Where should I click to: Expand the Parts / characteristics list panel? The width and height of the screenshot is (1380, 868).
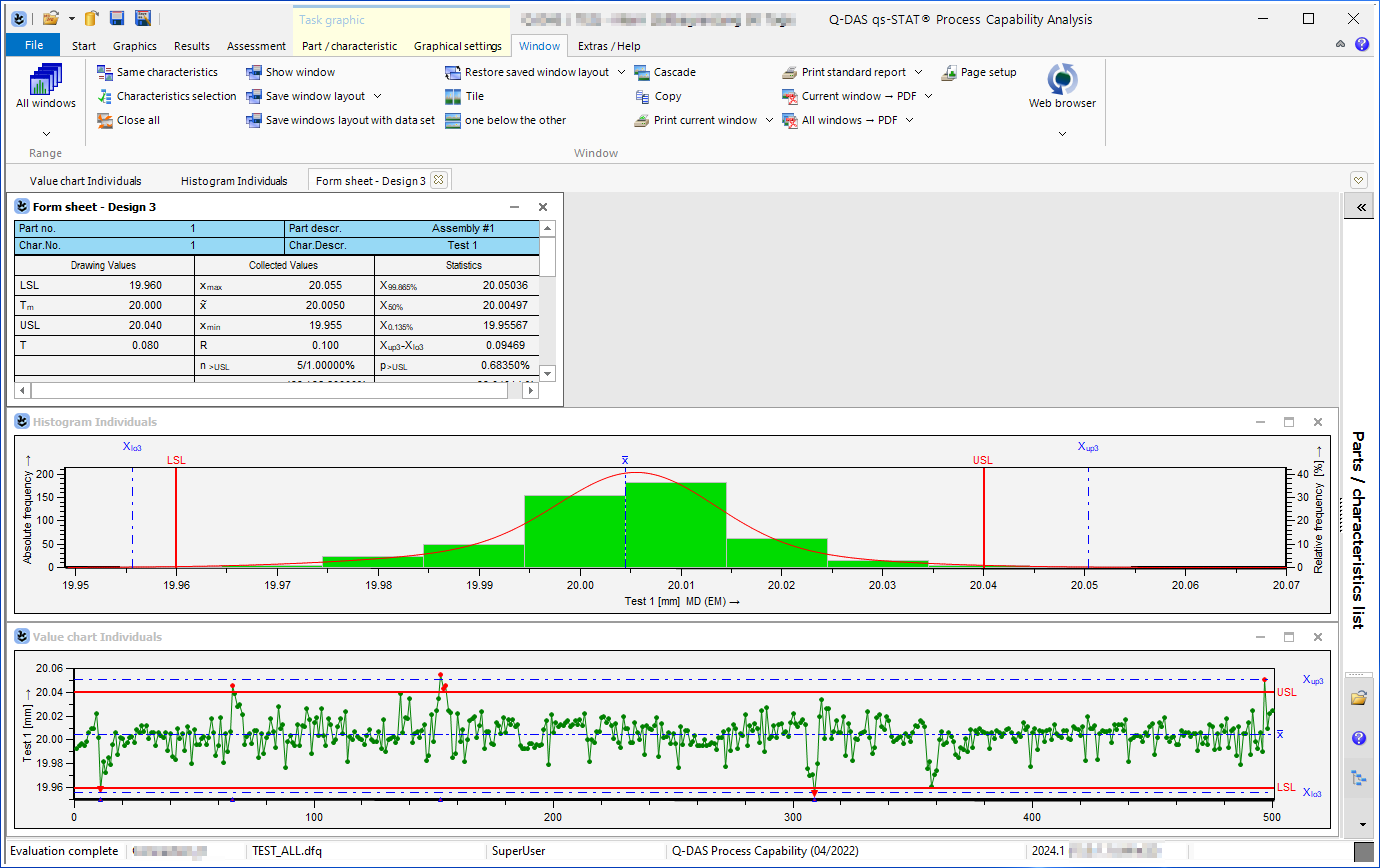pos(1361,207)
